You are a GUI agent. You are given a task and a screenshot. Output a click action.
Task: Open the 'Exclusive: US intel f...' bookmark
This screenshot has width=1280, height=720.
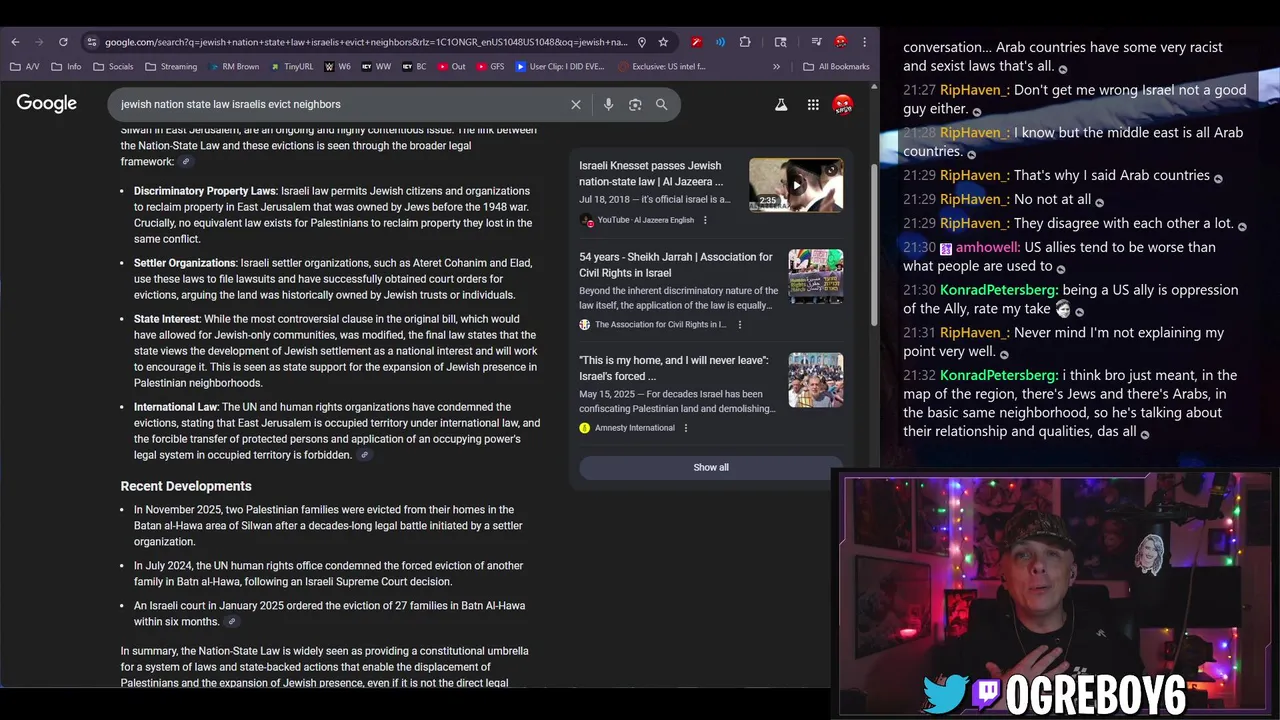click(x=663, y=67)
